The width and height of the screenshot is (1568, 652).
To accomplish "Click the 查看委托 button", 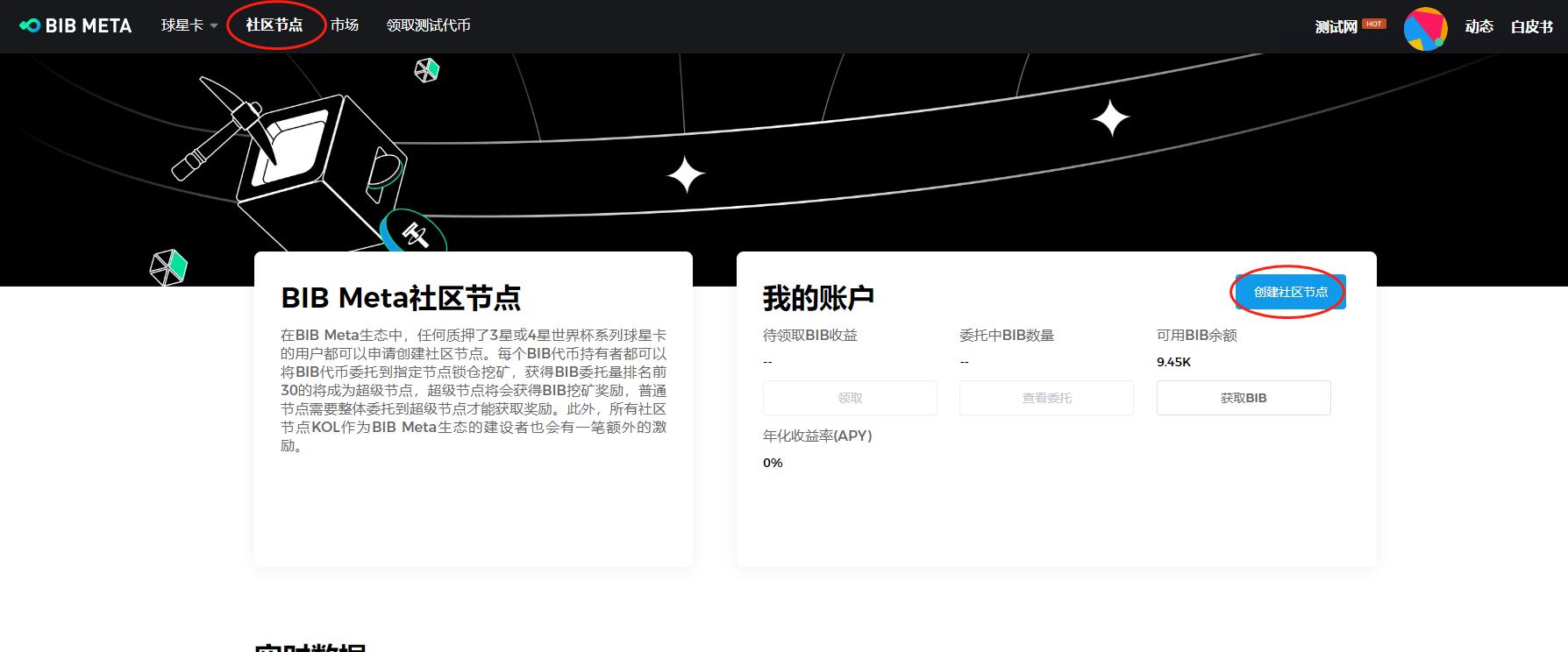I will coord(1046,398).
